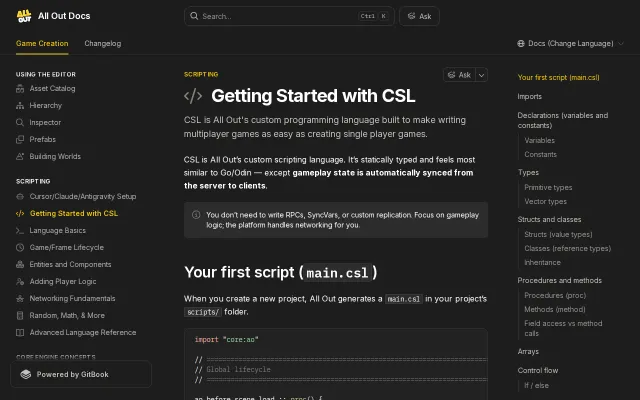This screenshot has height=400, width=640.
Task: Focus the Search input field
Action: pyautogui.click(x=289, y=16)
